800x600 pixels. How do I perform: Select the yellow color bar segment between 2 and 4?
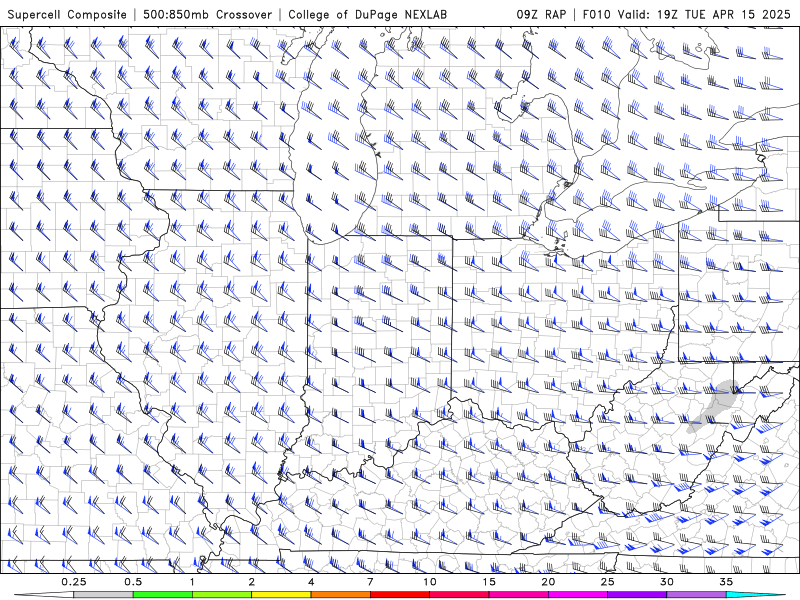tap(281, 595)
